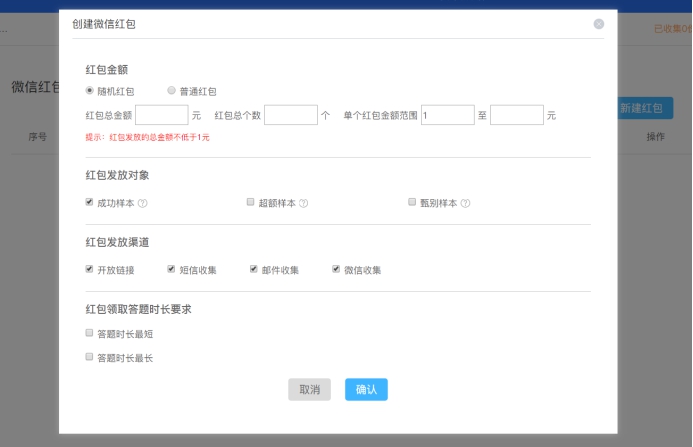The image size is (693, 447).
Task: Select the 随机红包 radio option
Action: pos(90,91)
